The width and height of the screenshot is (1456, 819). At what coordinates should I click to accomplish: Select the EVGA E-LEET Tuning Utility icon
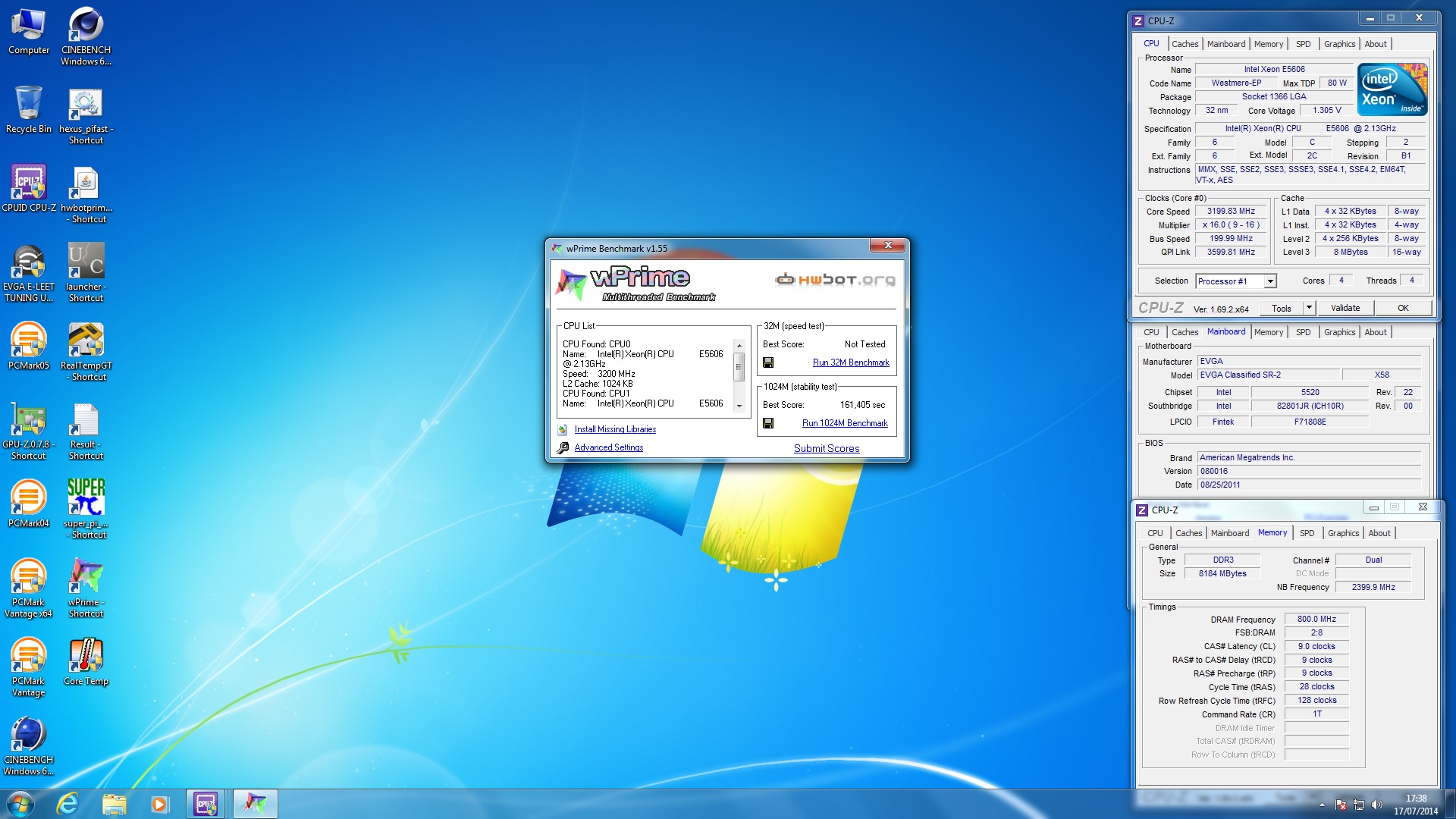pyautogui.click(x=29, y=273)
